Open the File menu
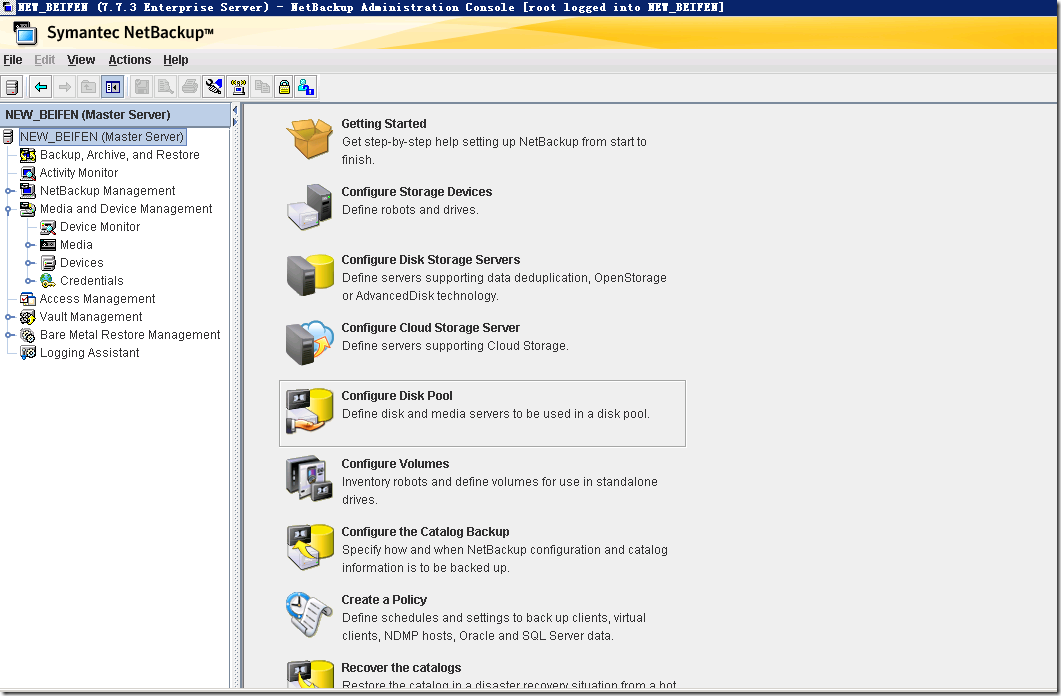This screenshot has height=696, width=1061. click(x=13, y=60)
